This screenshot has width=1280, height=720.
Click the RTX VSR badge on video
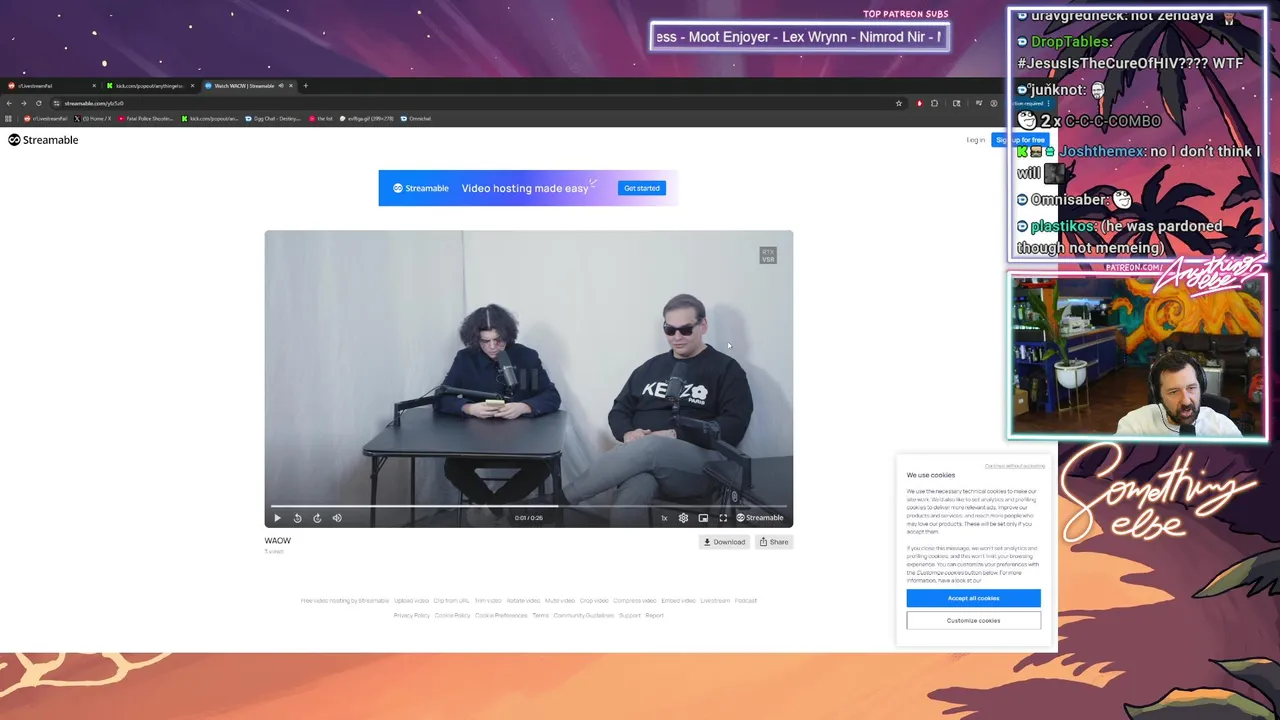tap(768, 256)
